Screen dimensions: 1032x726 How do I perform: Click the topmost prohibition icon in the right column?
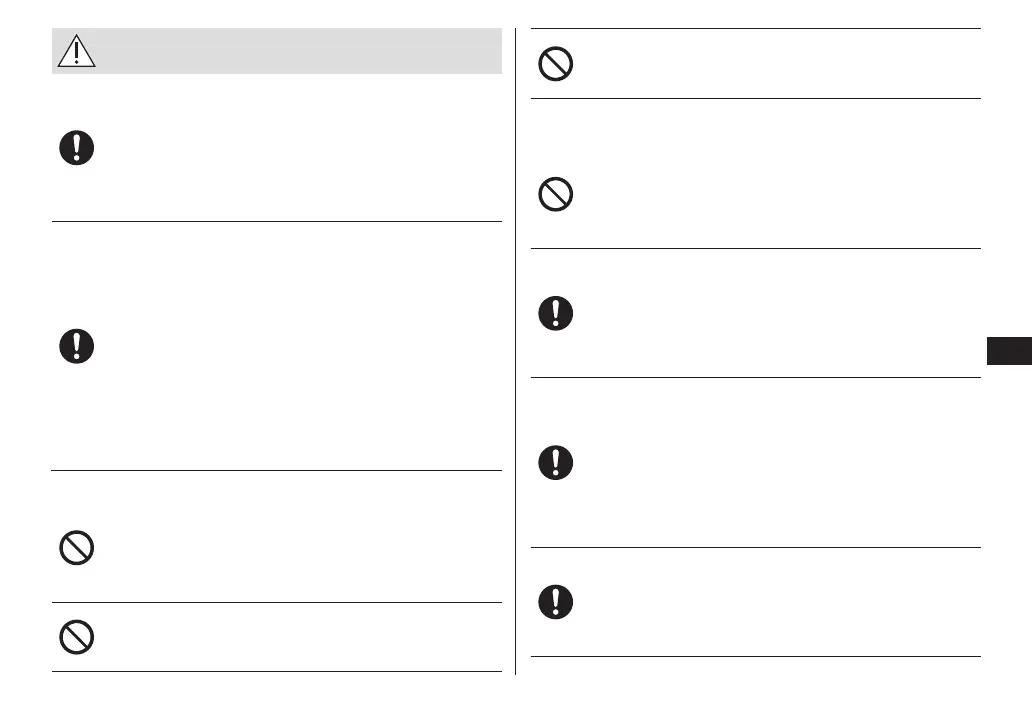pos(556,65)
